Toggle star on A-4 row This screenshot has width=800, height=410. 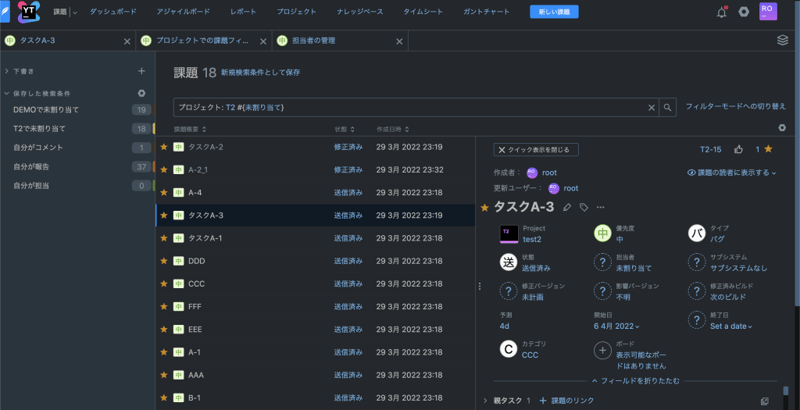tap(164, 193)
